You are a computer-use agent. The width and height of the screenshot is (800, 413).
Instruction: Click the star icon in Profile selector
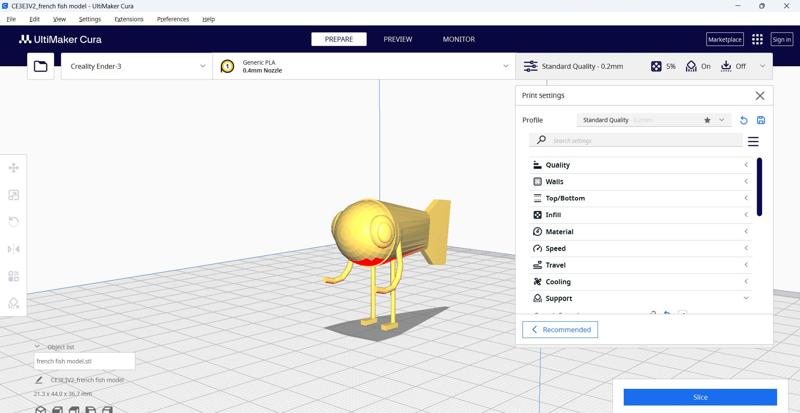(x=707, y=120)
